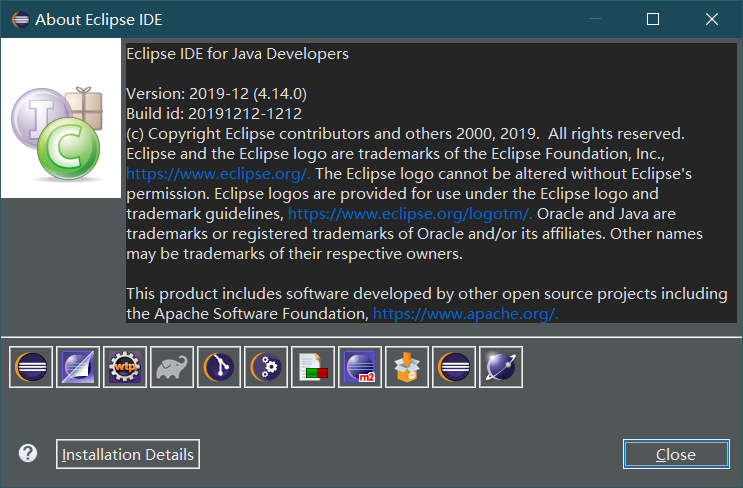Open the orbiting planet feature icon

coord(501,367)
